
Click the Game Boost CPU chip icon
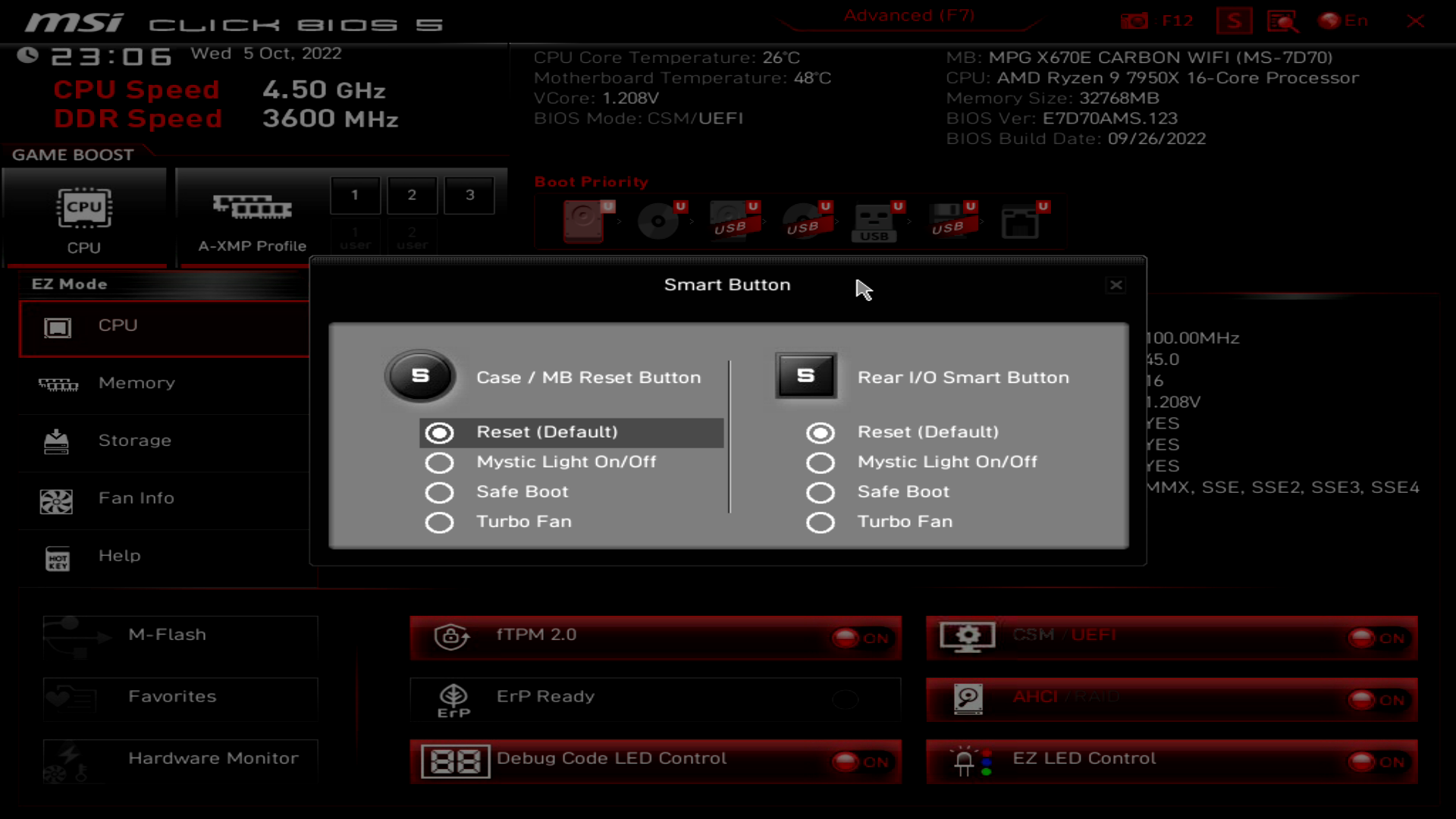click(83, 208)
